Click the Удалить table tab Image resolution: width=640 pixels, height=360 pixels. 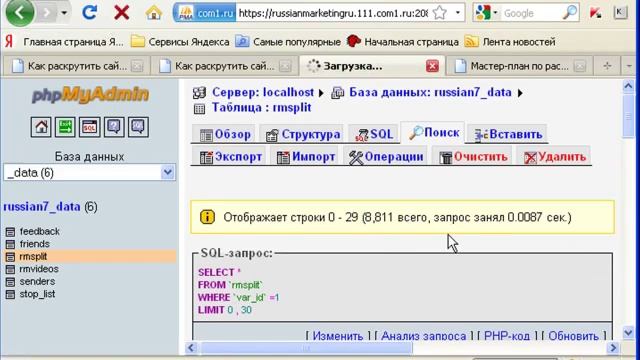tap(555, 157)
